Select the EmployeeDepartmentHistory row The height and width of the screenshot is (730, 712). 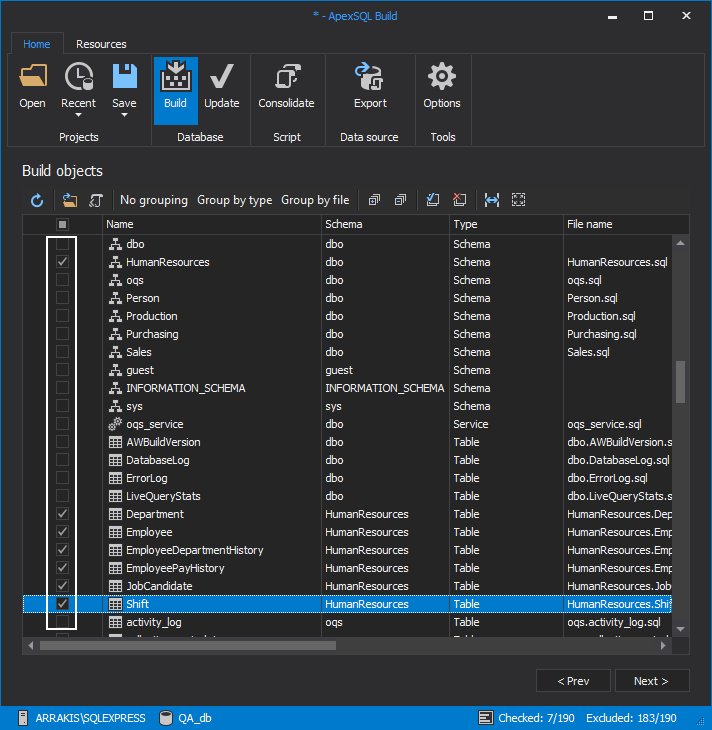[x=347, y=550]
